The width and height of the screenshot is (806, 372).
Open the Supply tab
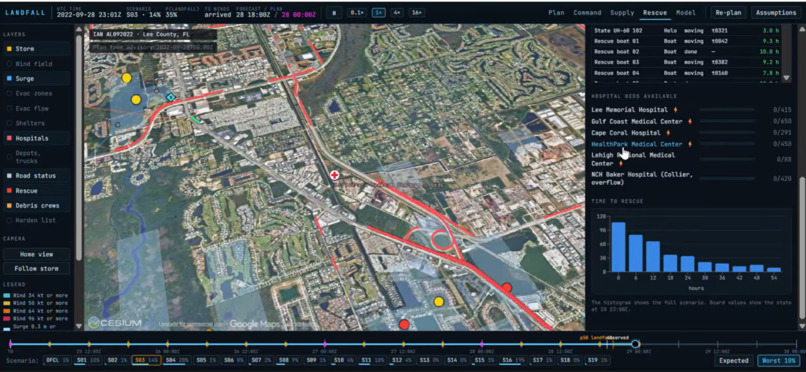click(x=622, y=13)
